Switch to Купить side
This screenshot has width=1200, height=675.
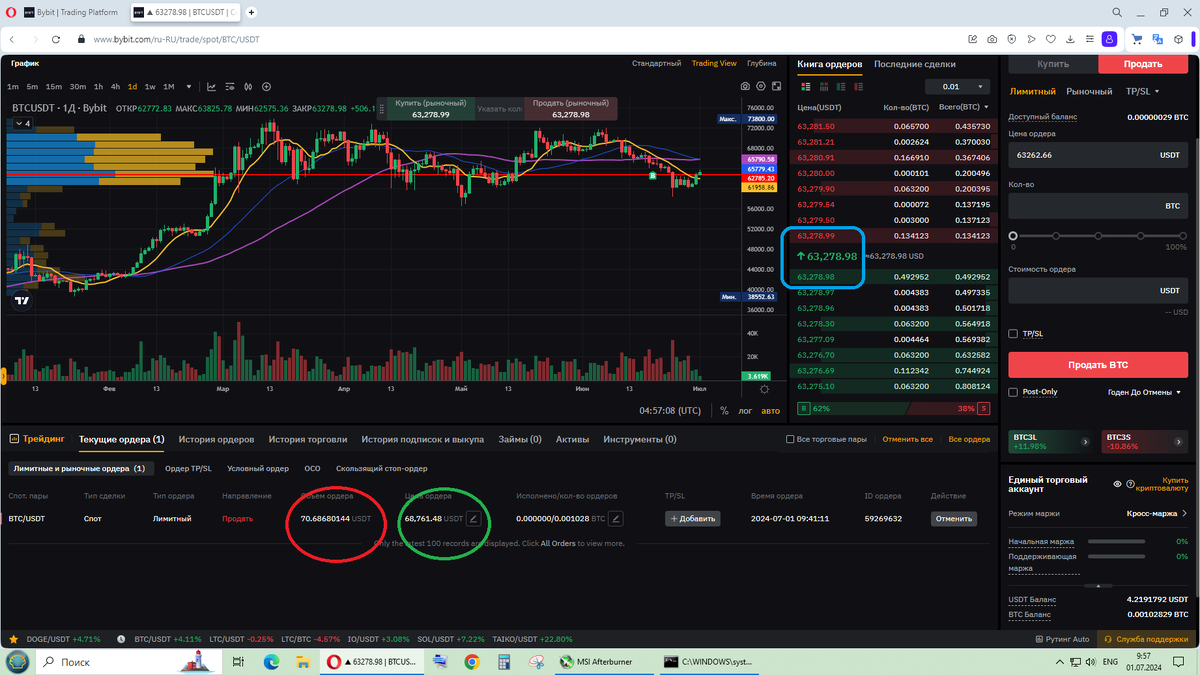pyautogui.click(x=1052, y=63)
